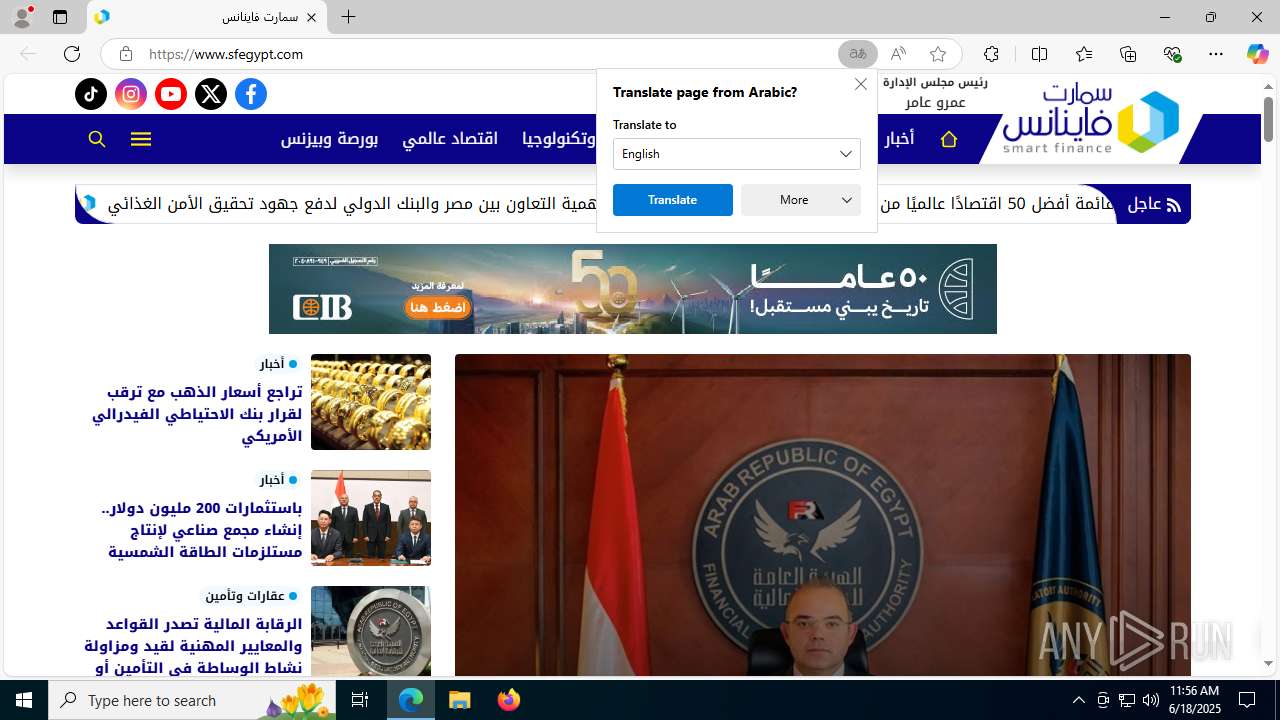Open the CIB 50 years banner ad
Viewport: 1280px width, 720px height.
(x=633, y=289)
